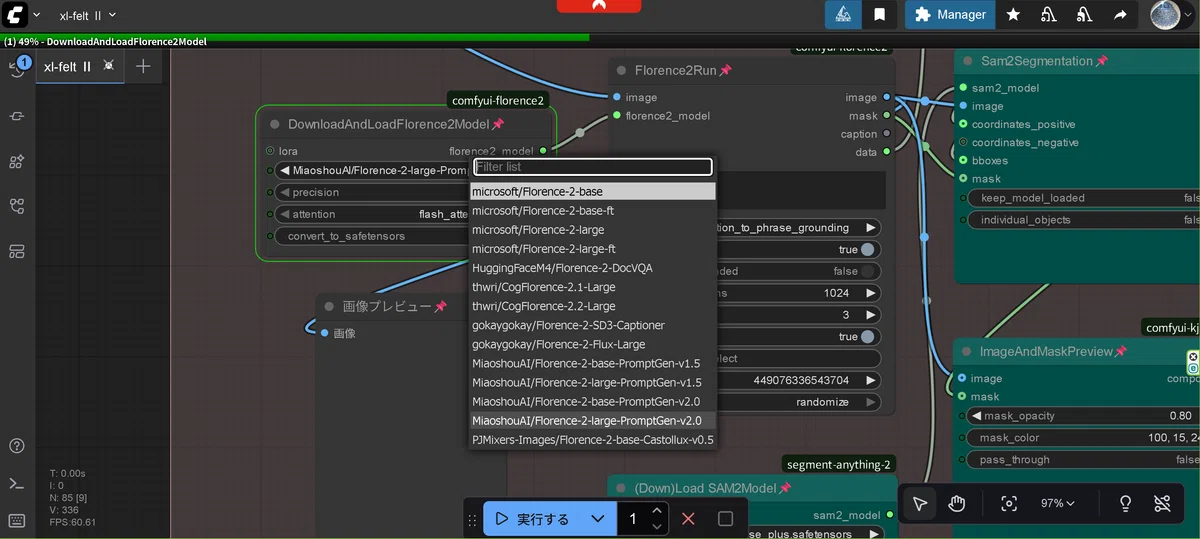Select MiaoshouAI/Florence-2-large-PromptGen-v2.0 entry

[593, 421]
